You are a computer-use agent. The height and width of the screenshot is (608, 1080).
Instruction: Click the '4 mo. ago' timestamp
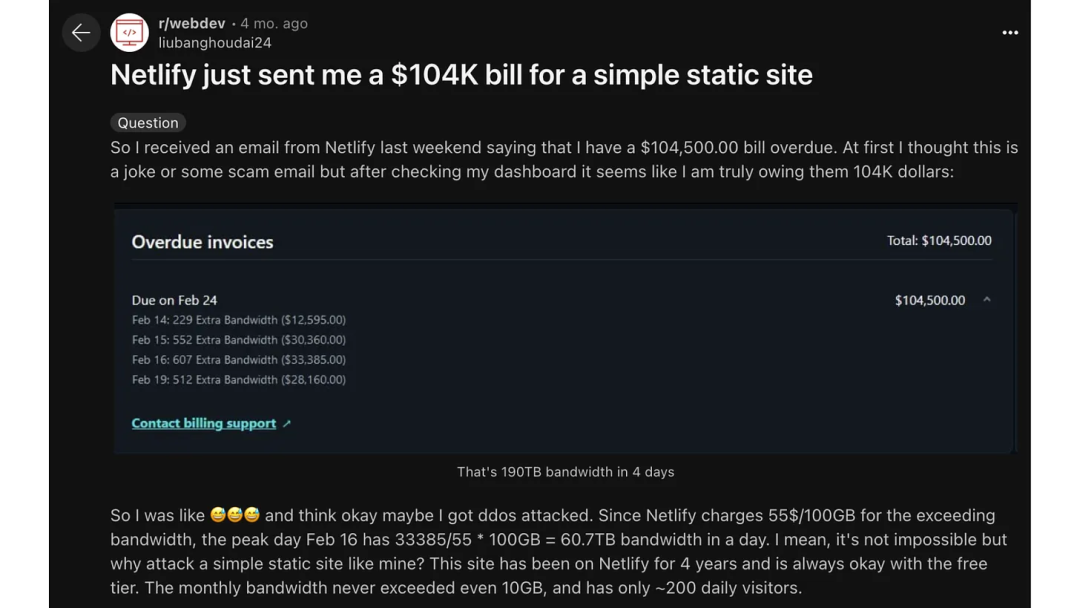pyautogui.click(x=273, y=23)
